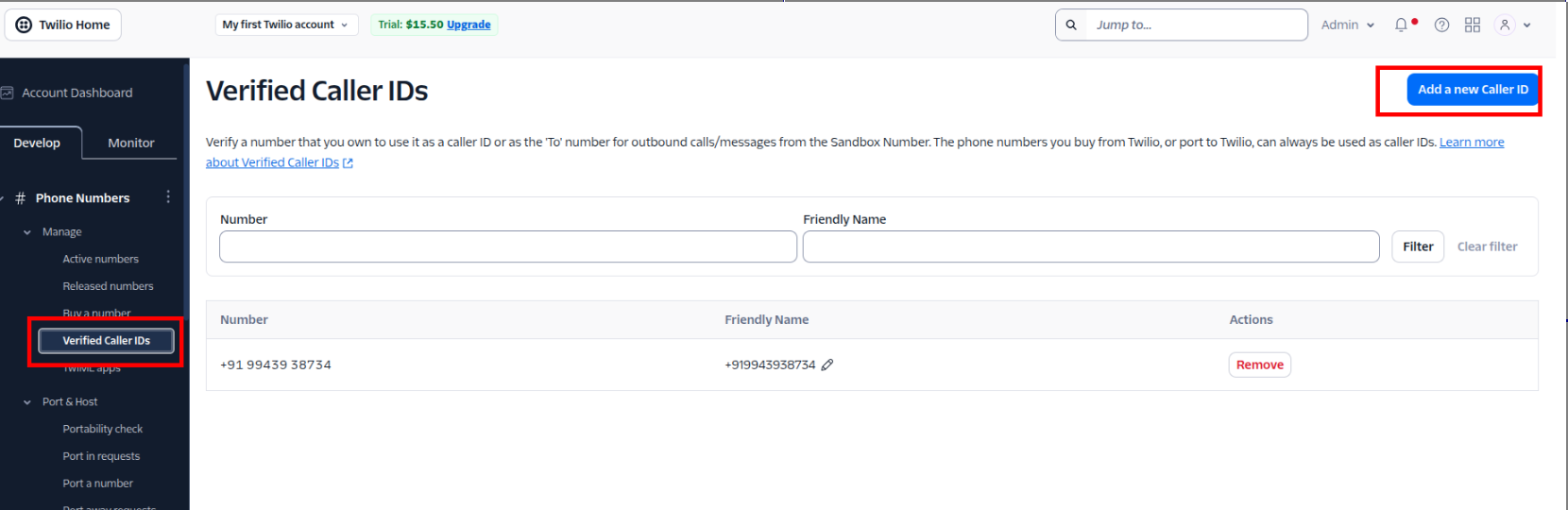Open the products grid icon
This screenshot has width=1568, height=510.
pos(1472,25)
